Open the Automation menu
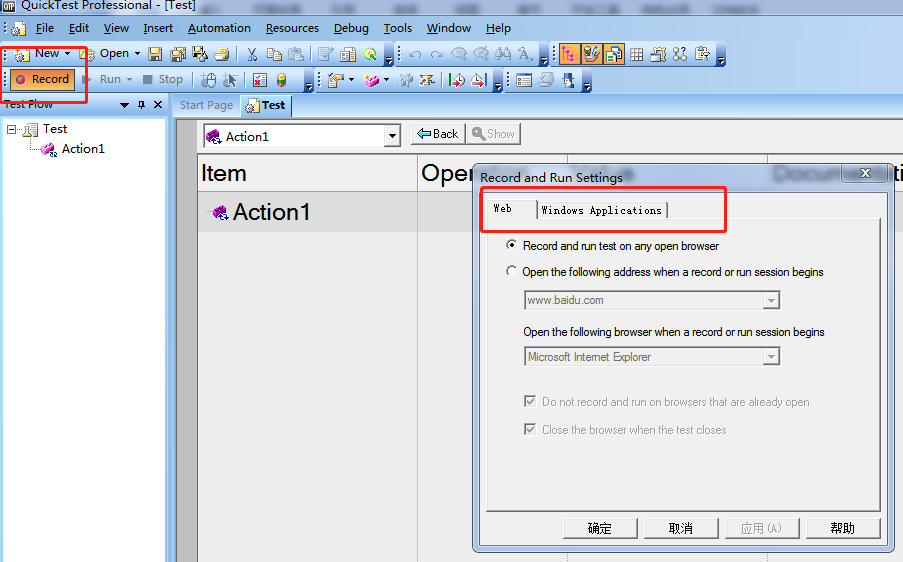The width and height of the screenshot is (903, 562). click(219, 28)
